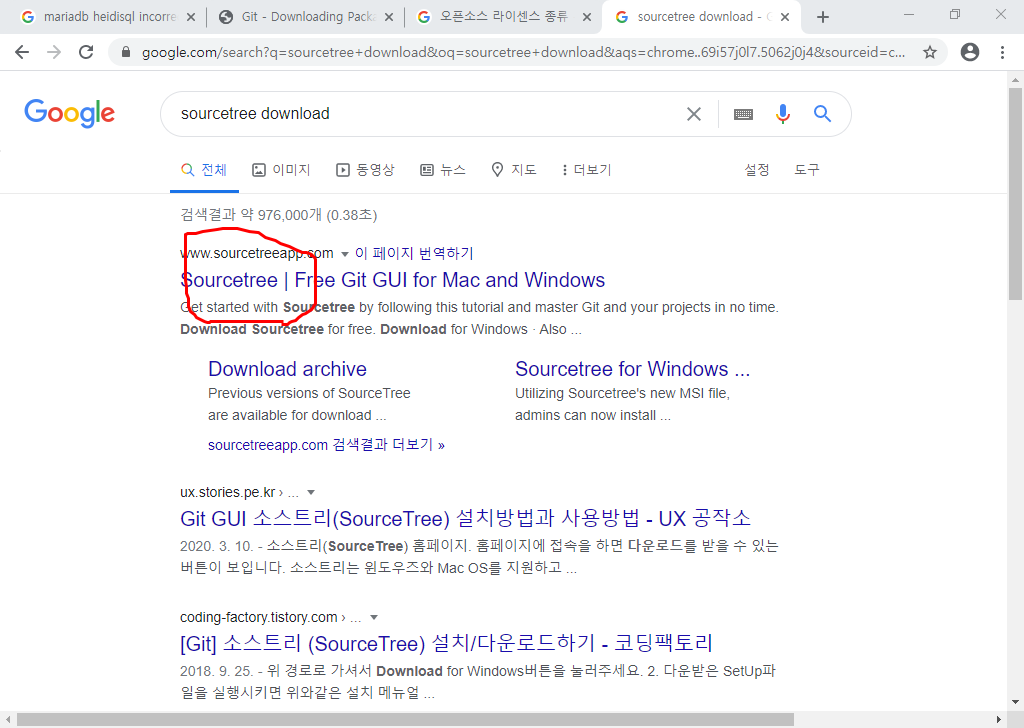
Task: Click the 검색결과 약 976,000개 text
Action: point(279,215)
